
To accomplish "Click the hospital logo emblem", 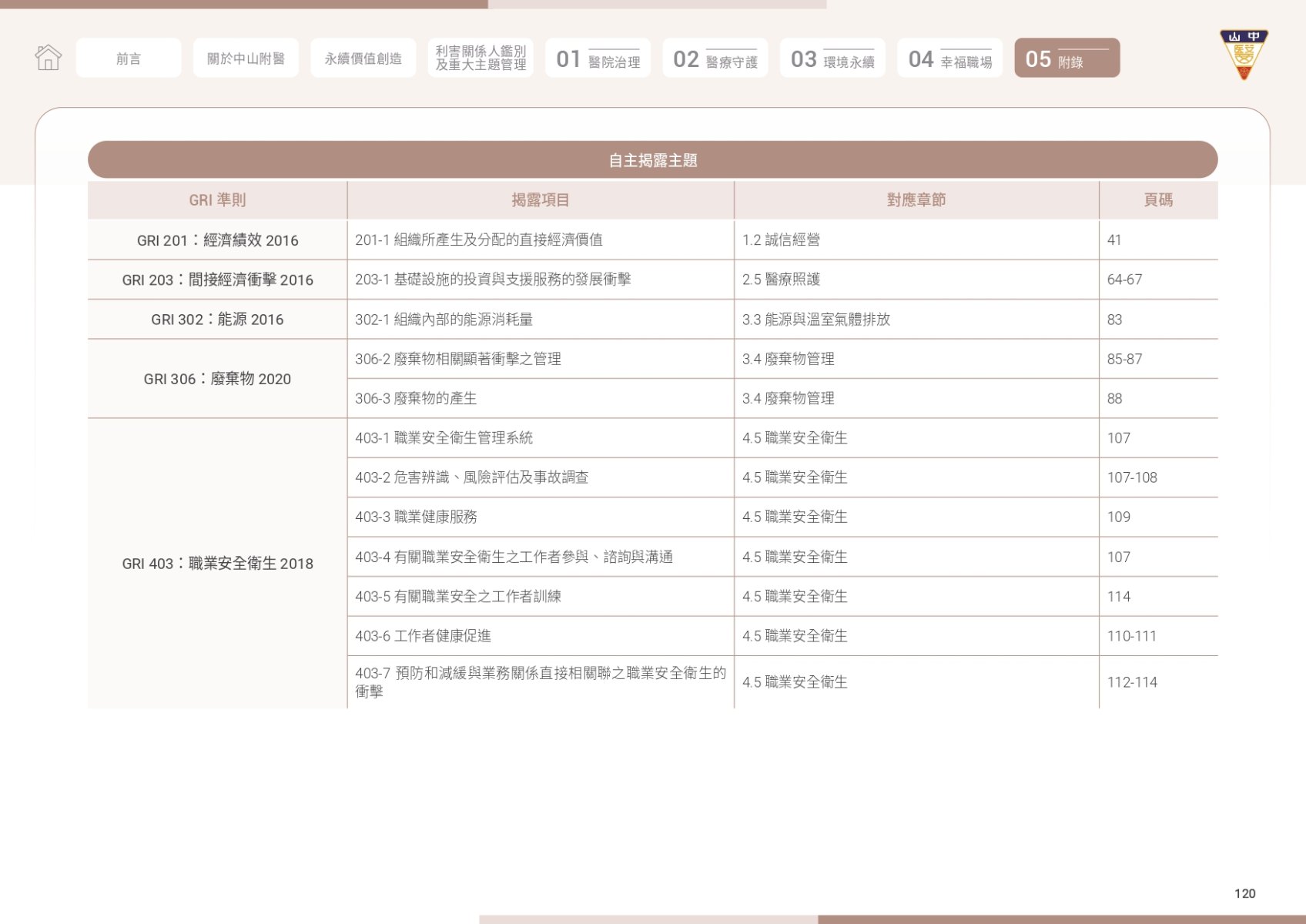I will click(1244, 55).
